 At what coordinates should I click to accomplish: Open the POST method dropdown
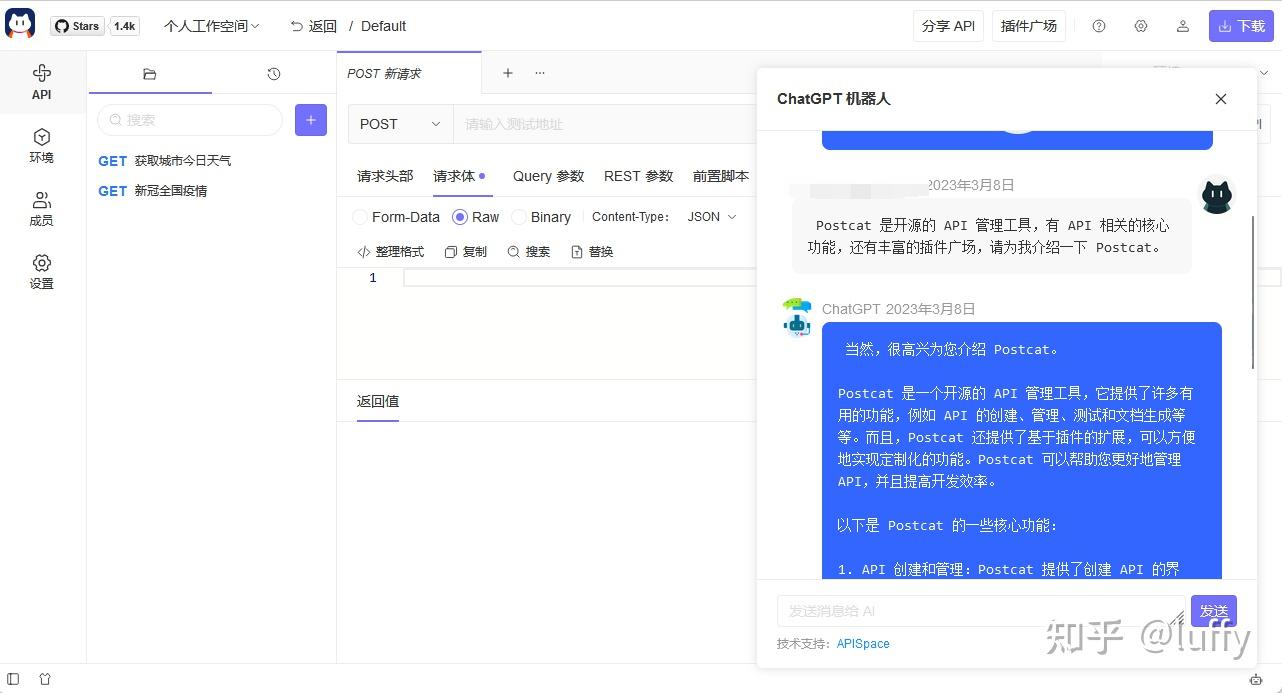pyautogui.click(x=399, y=123)
